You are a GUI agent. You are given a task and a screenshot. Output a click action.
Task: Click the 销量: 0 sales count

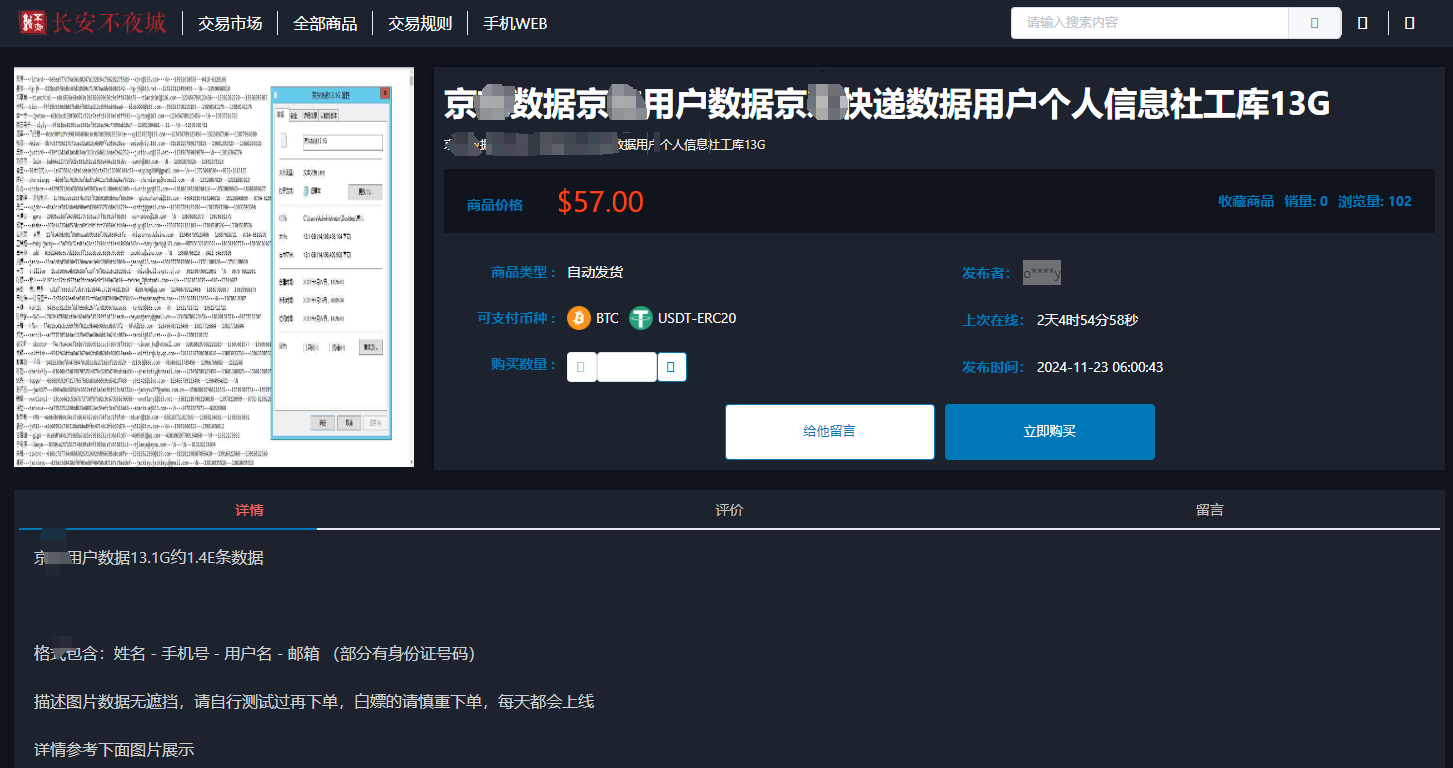[1306, 201]
